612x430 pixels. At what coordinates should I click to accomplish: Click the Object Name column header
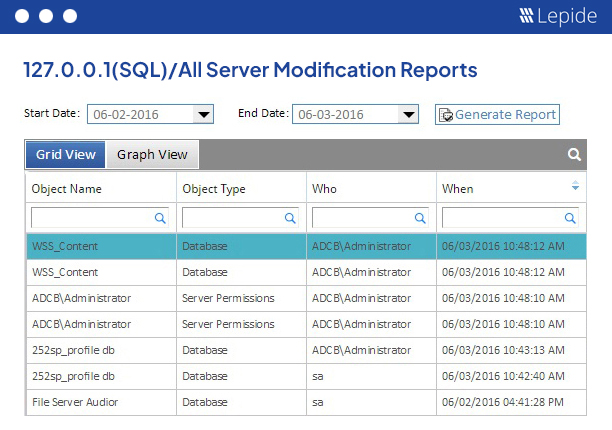(101, 189)
